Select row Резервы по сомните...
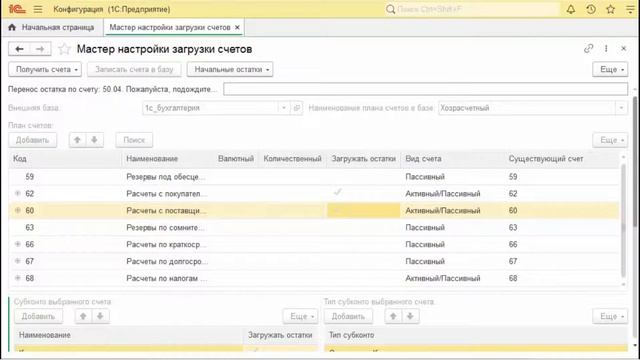This screenshot has height=360, width=640. coord(313,227)
